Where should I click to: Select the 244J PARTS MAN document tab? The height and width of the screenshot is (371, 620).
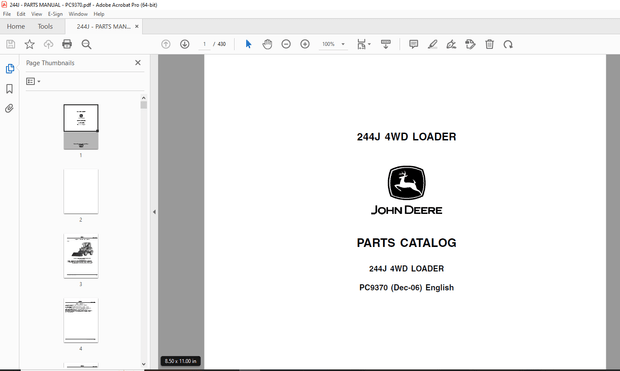click(103, 26)
